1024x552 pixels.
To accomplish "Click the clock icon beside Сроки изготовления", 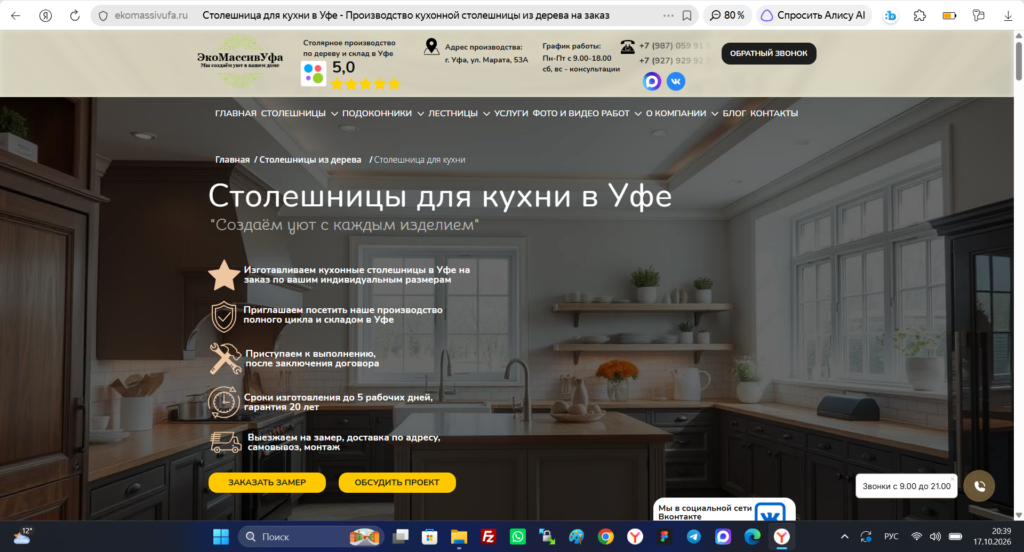I will point(223,402).
